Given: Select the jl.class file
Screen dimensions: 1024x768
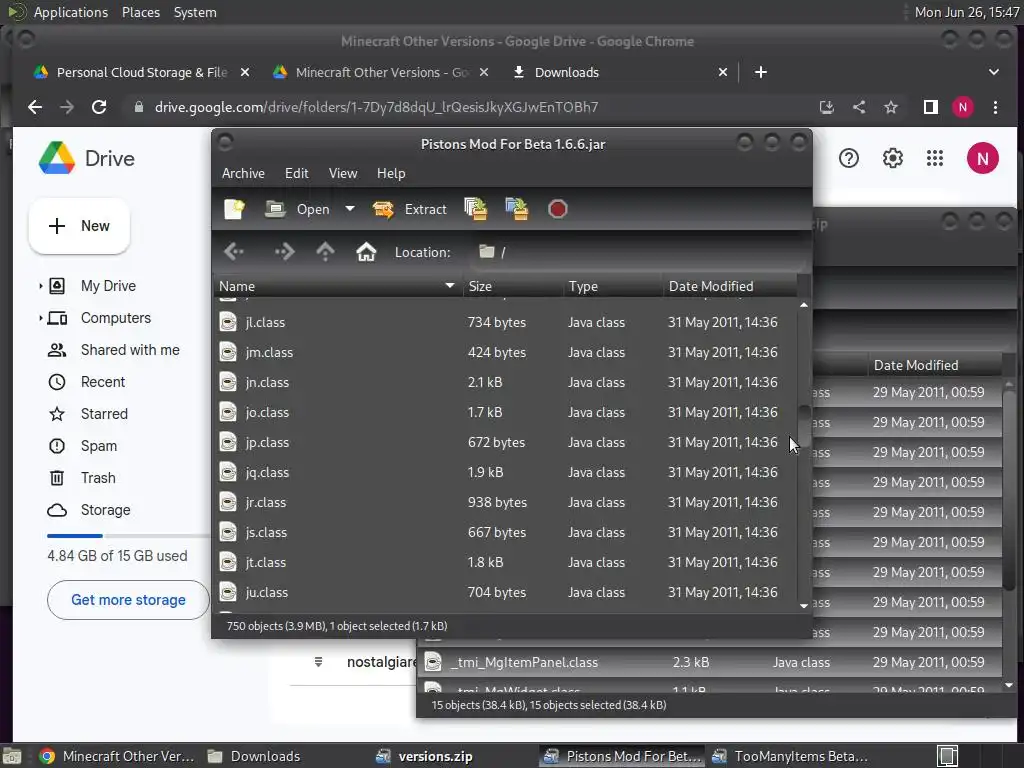Looking at the screenshot, I should pos(505,322).
